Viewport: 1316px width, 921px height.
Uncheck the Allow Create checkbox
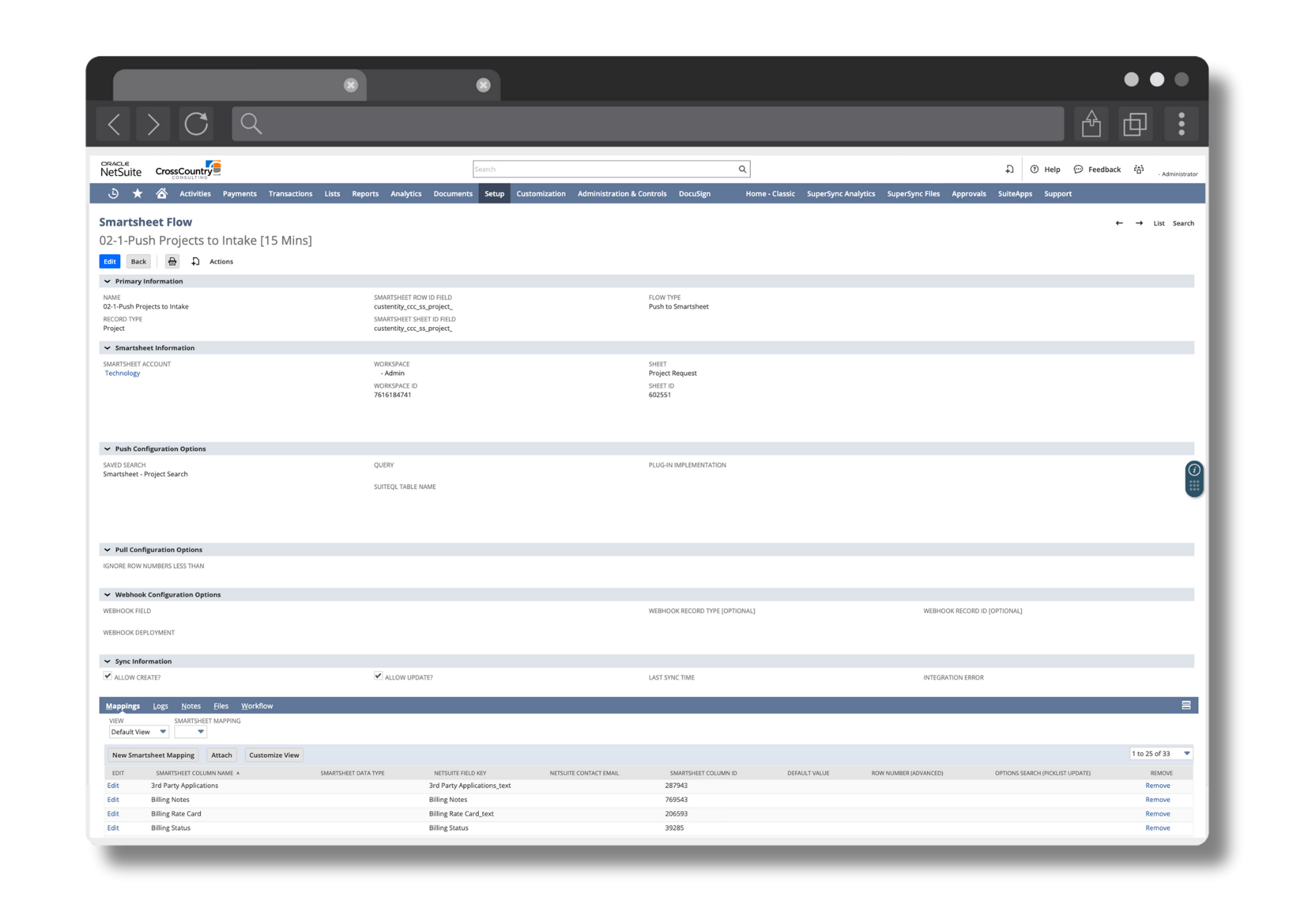[x=107, y=675]
